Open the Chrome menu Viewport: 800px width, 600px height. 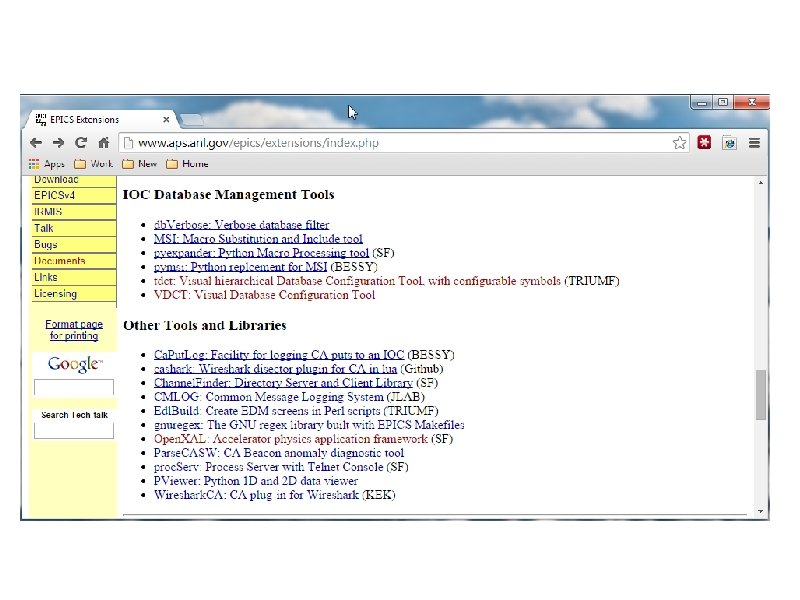[754, 143]
